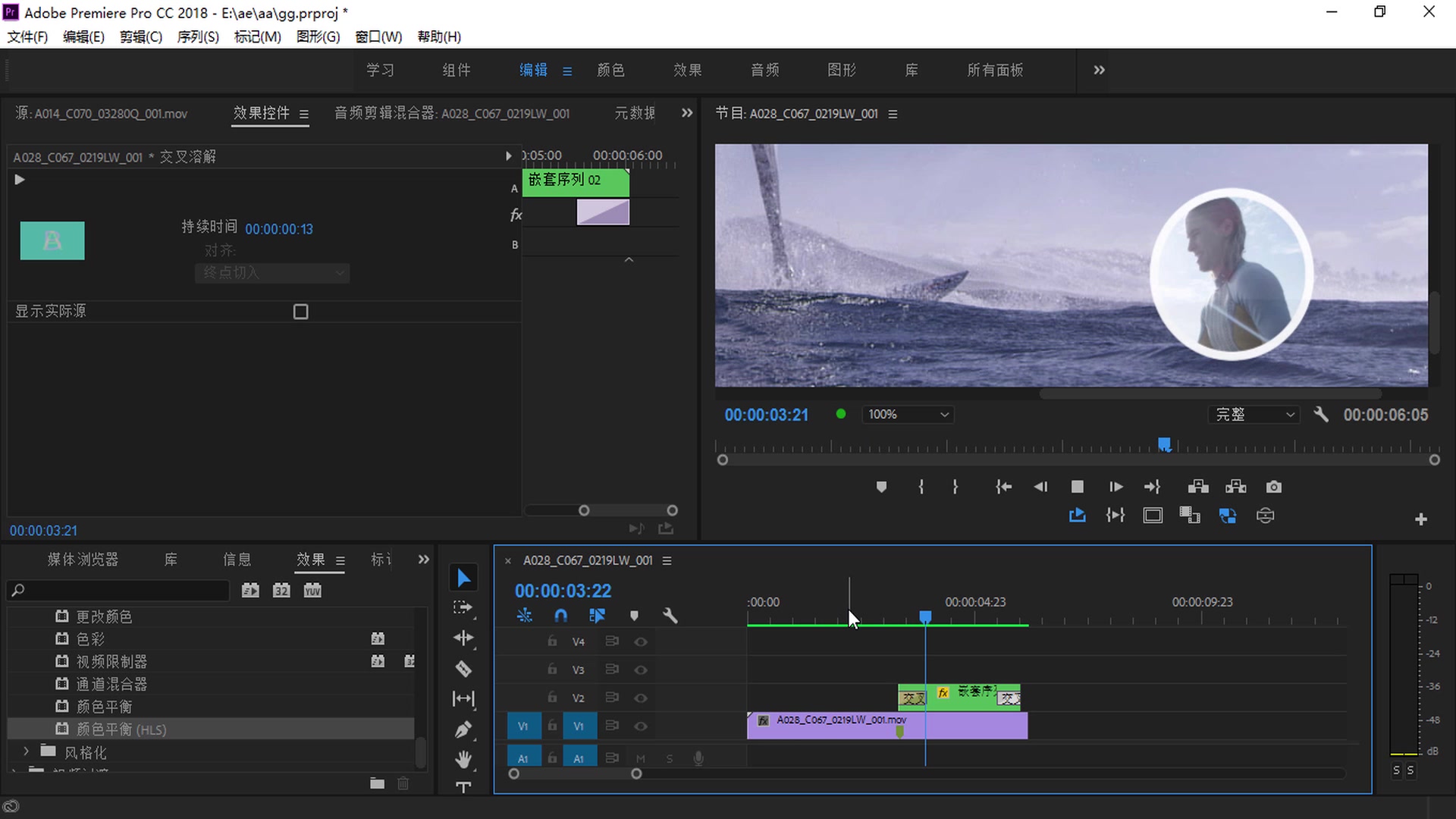Image resolution: width=1456 pixels, height=819 pixels.
Task: Click the program monitor playhead marker
Action: click(x=1164, y=444)
